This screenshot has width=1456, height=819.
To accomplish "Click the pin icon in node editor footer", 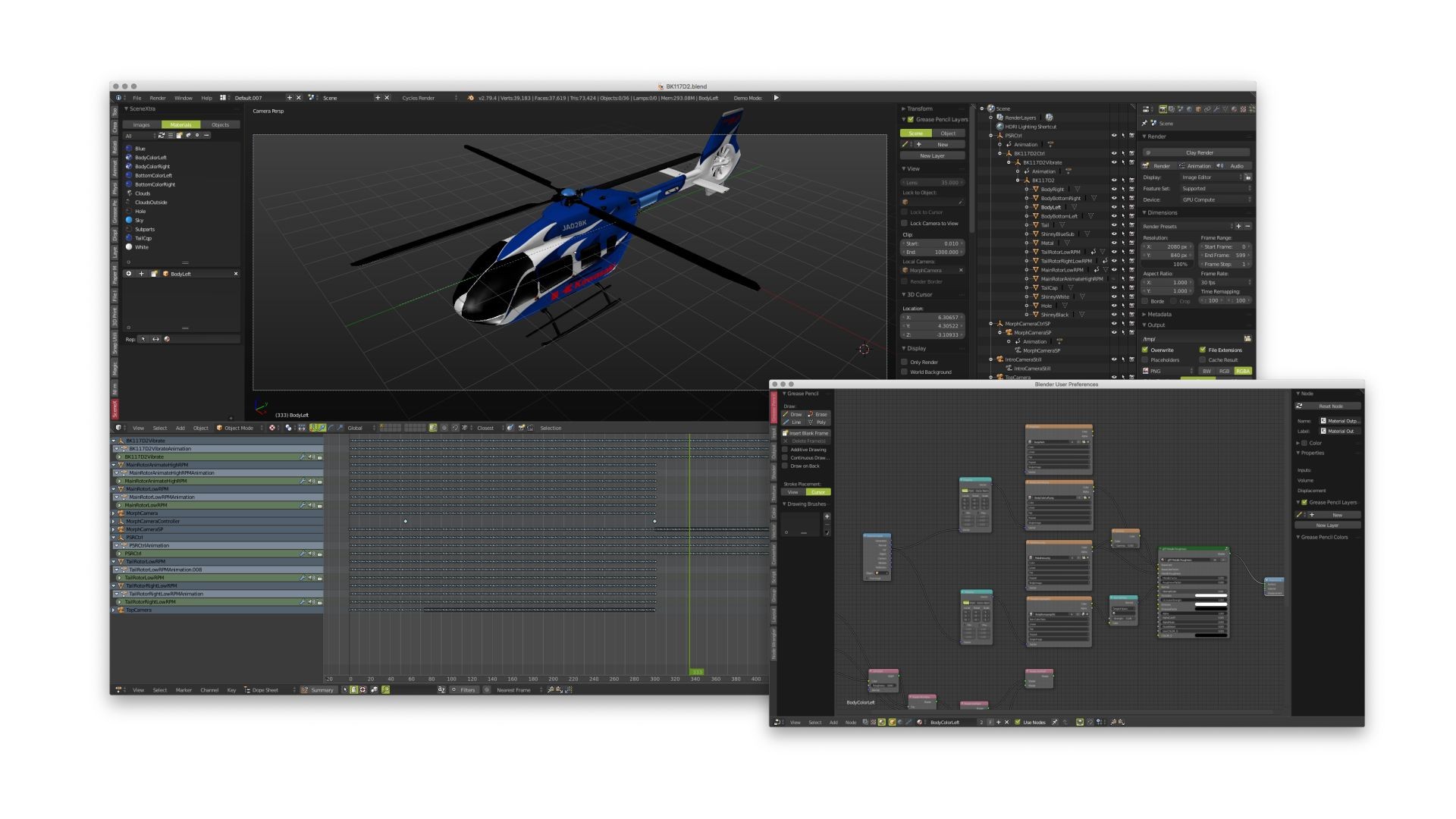I will [1055, 722].
